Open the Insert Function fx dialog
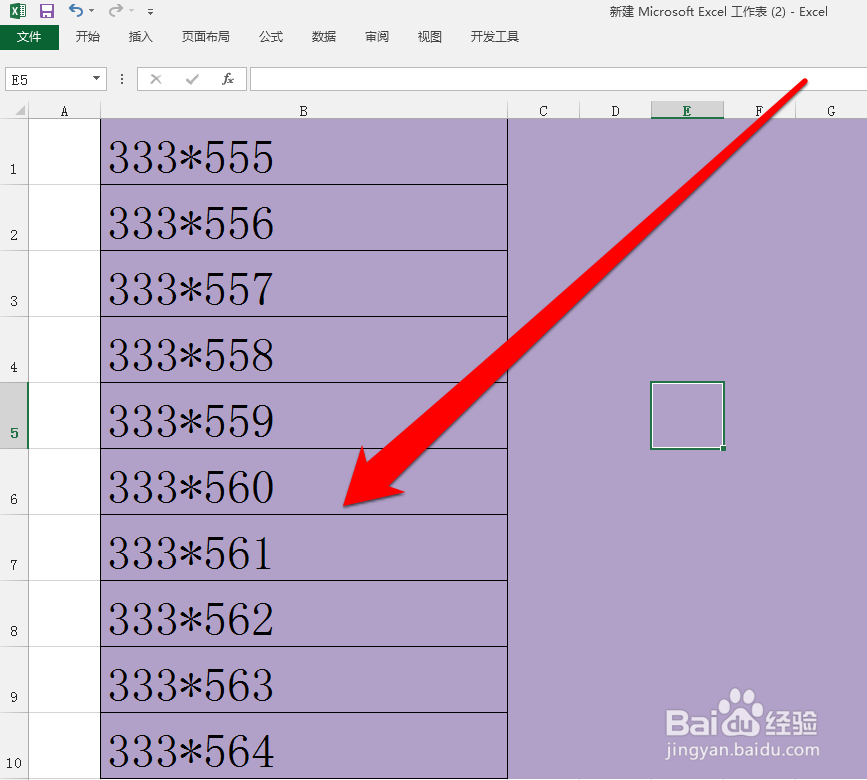867x780 pixels. click(228, 79)
